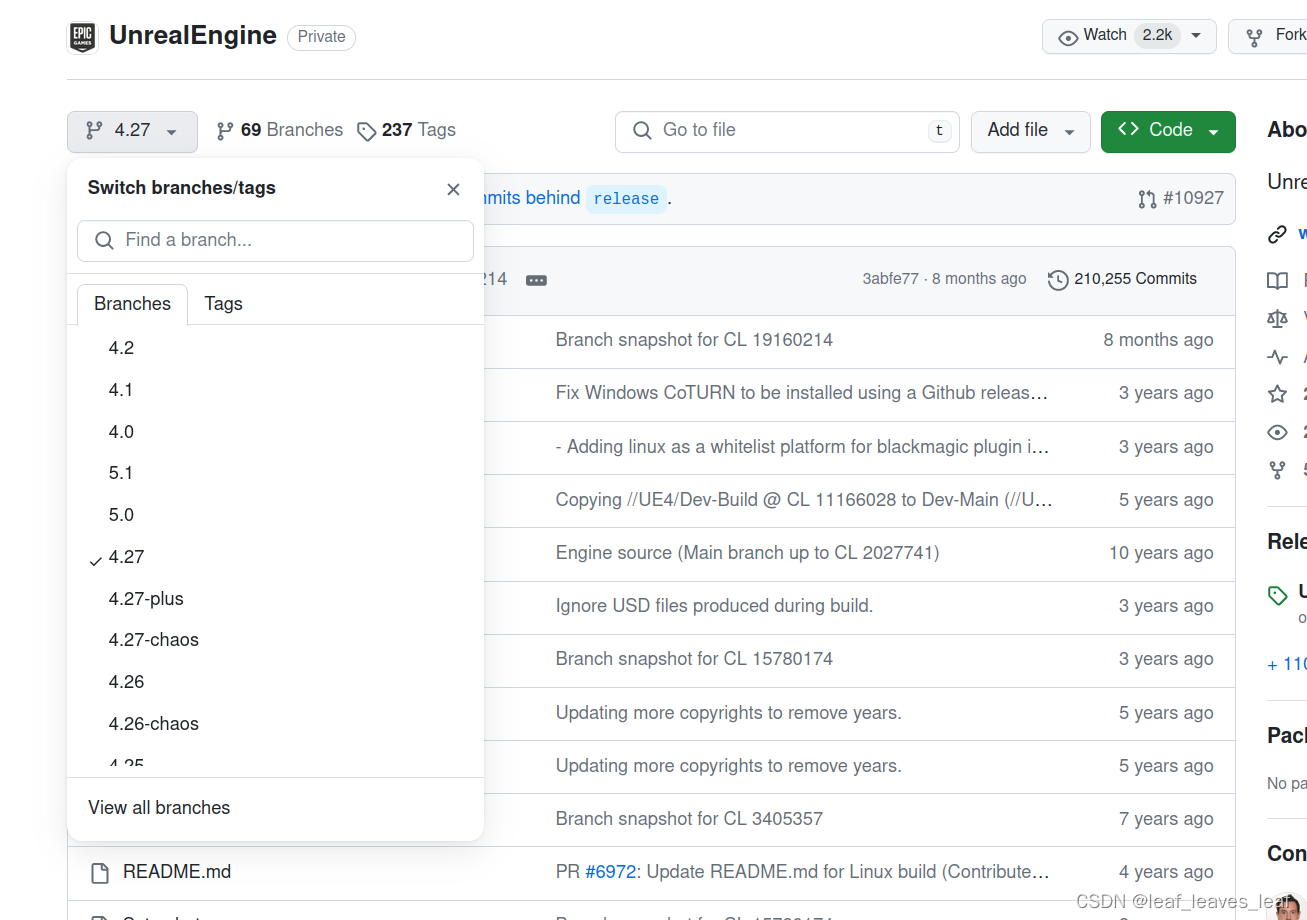Click the commits history clock icon

pos(1058,280)
